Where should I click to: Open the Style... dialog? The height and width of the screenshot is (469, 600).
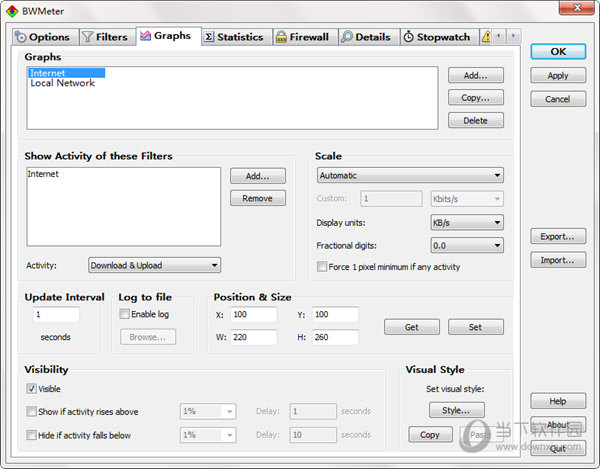point(457,410)
